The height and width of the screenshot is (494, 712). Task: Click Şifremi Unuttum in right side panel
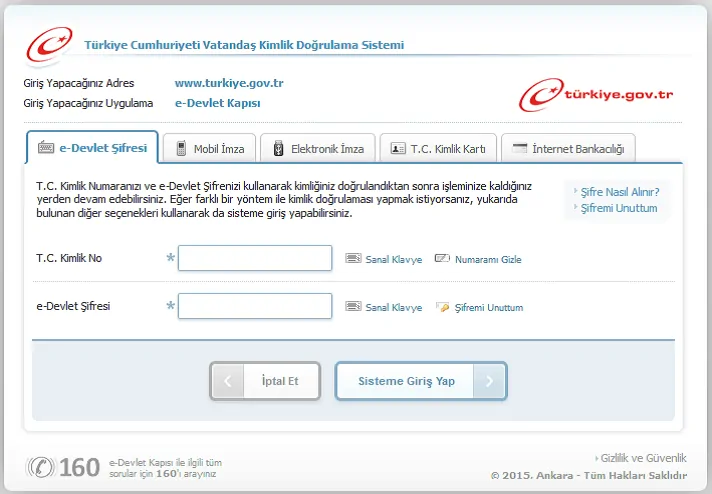tap(619, 208)
